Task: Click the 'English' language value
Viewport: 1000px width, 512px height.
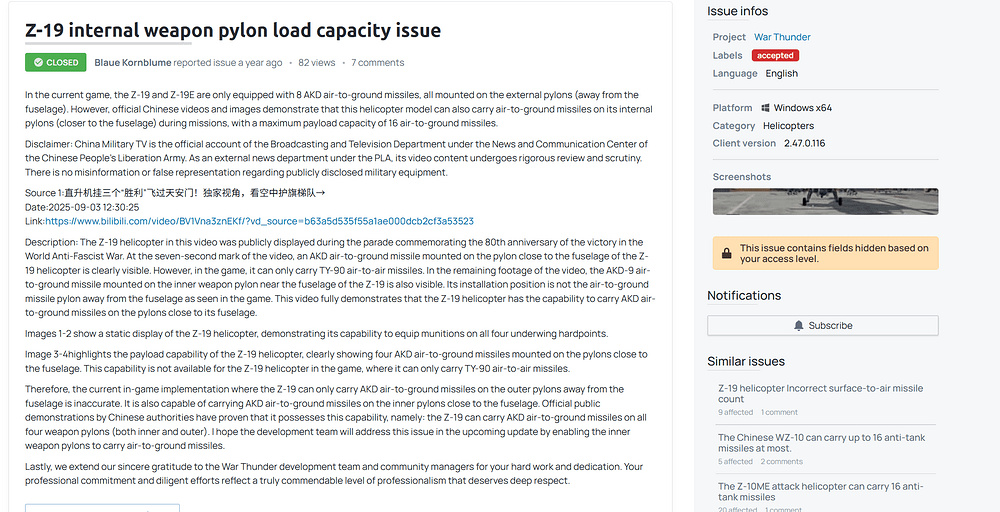Action: 781,73
